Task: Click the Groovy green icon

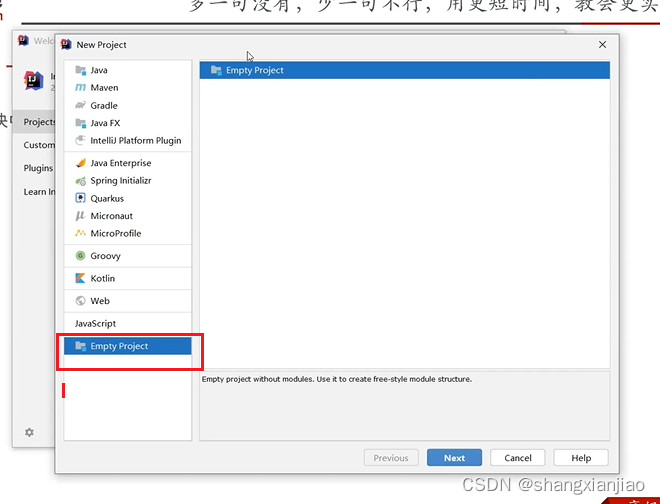Action: tap(80, 256)
